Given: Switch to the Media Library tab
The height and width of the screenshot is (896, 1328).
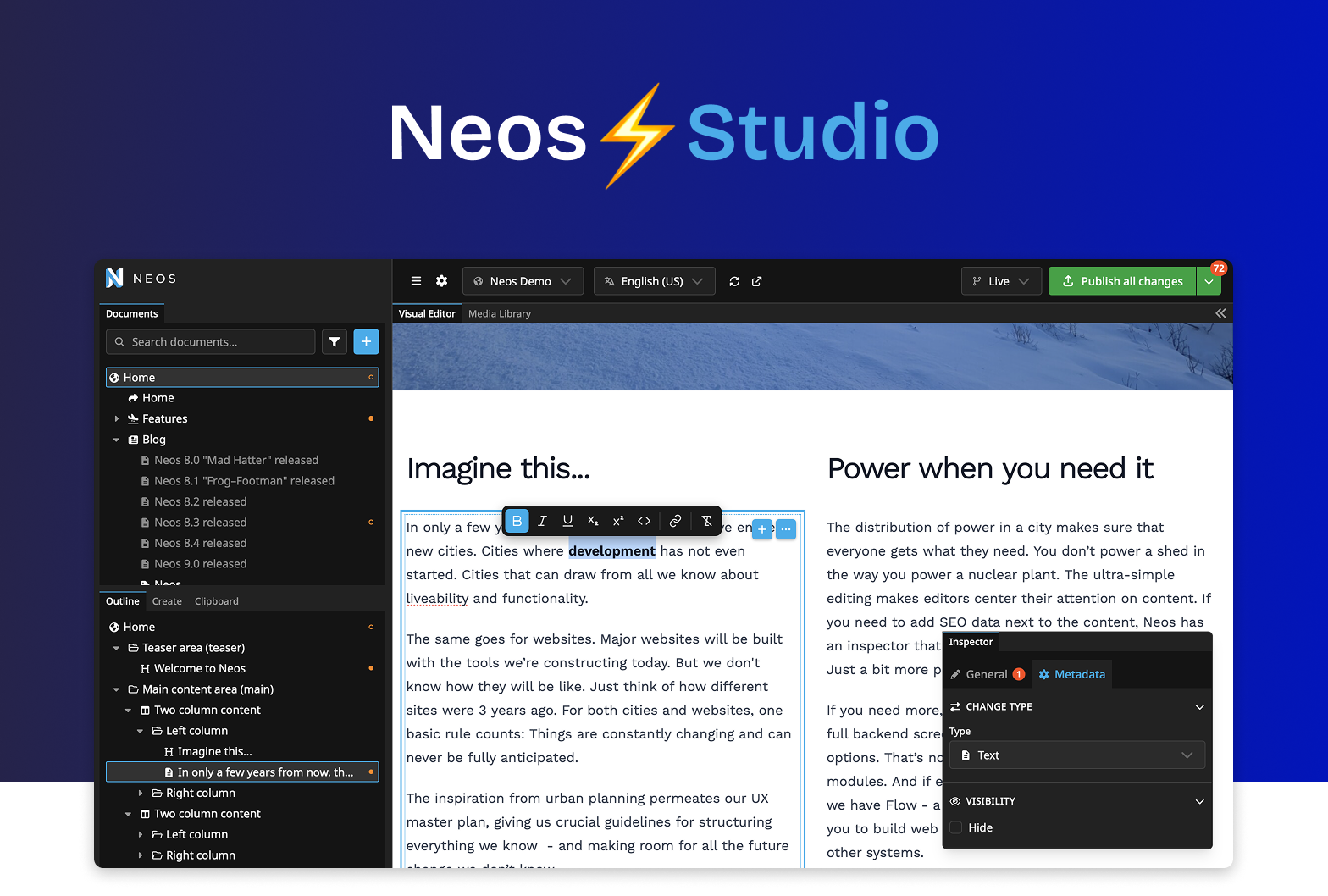Looking at the screenshot, I should [500, 313].
